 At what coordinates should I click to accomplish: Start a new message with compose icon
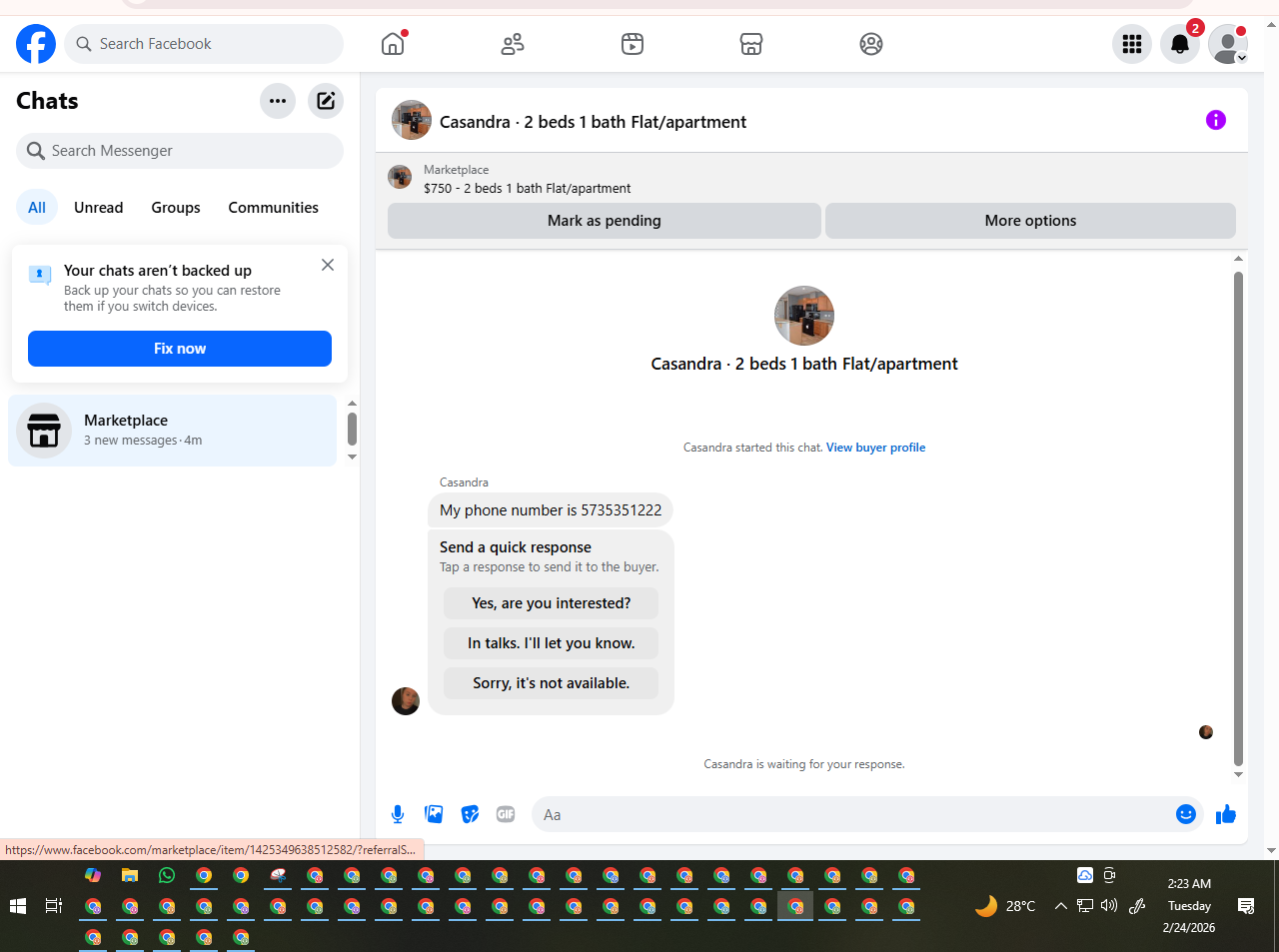coord(326,101)
